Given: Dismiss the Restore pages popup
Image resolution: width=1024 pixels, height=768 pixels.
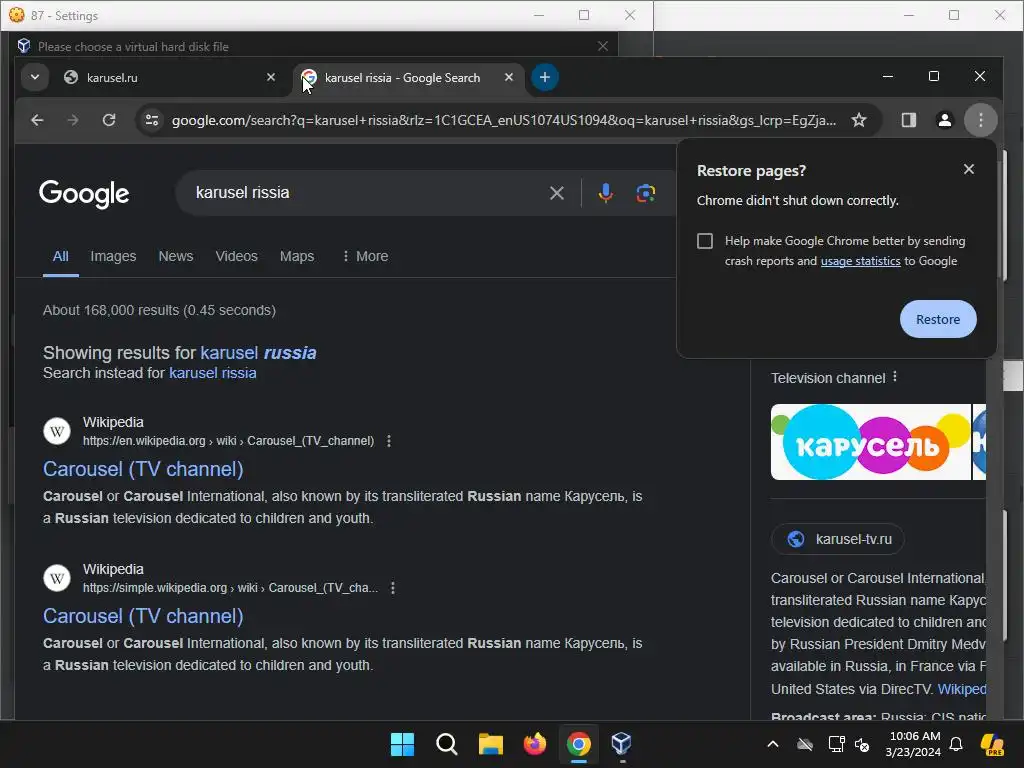Looking at the screenshot, I should pos(968,170).
